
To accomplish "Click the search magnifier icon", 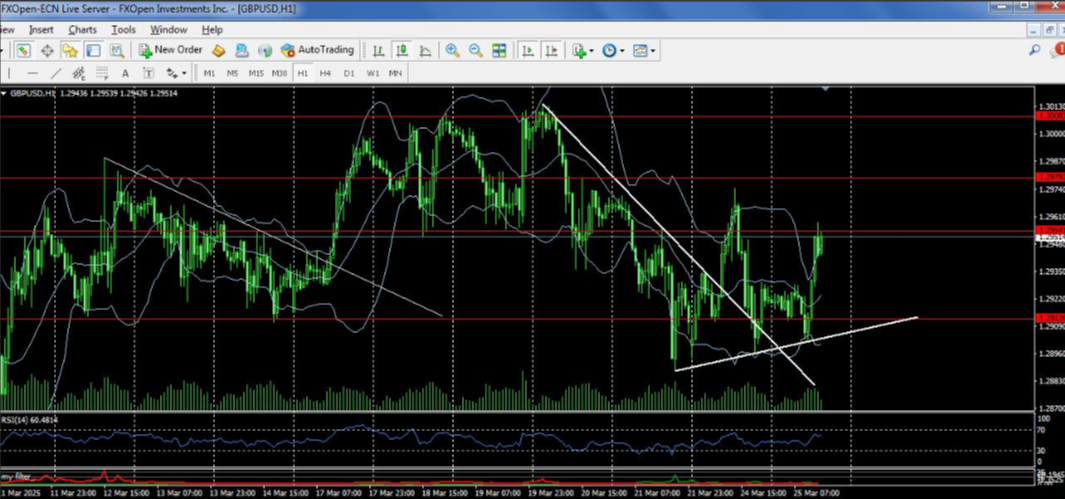I will (x=1034, y=50).
